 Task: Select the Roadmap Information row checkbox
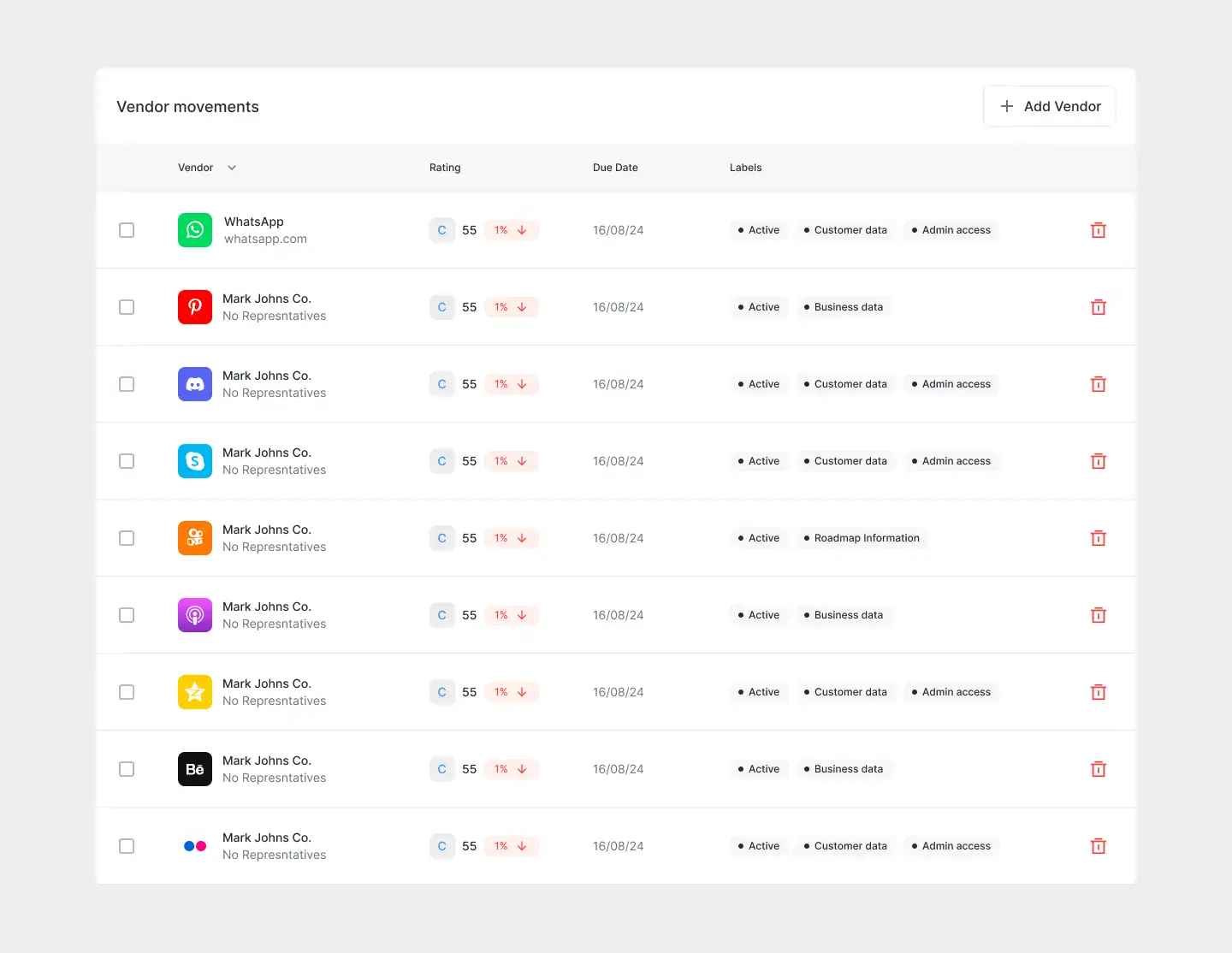[127, 538]
